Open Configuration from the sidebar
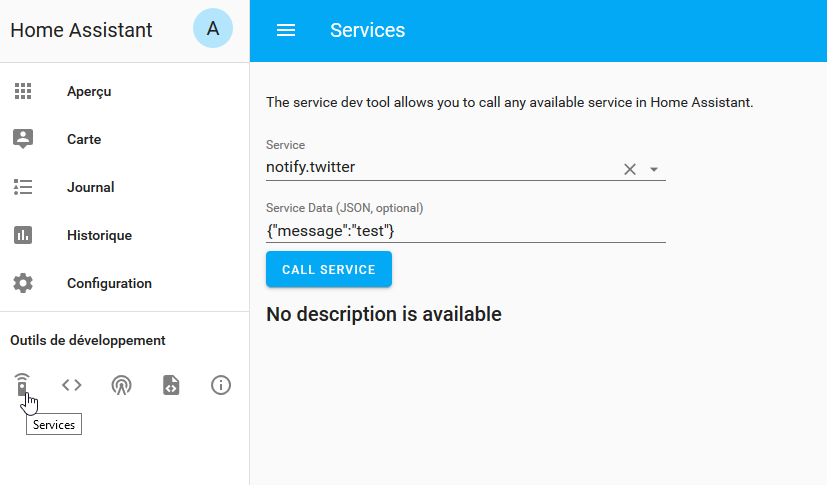This screenshot has height=485, width=827. pos(109,283)
